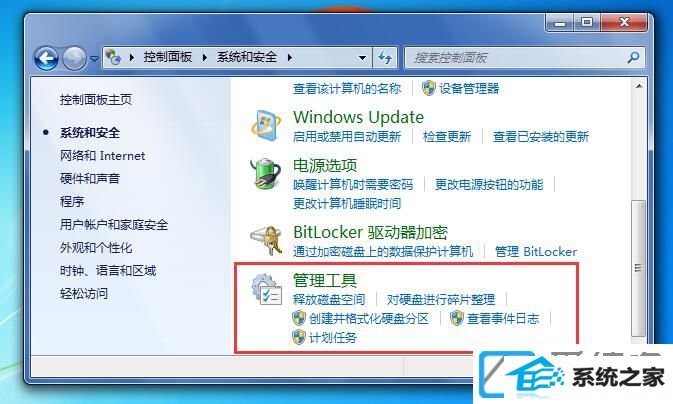Open the BitLocker padlock icon

pyautogui.click(x=266, y=240)
